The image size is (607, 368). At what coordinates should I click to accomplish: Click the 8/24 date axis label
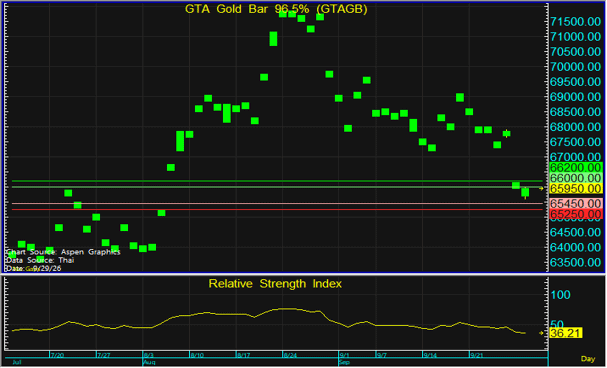click(290, 355)
